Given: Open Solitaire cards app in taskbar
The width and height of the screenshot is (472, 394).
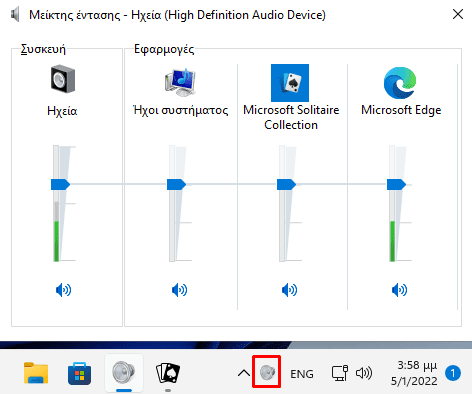Looking at the screenshot, I should click(168, 373).
